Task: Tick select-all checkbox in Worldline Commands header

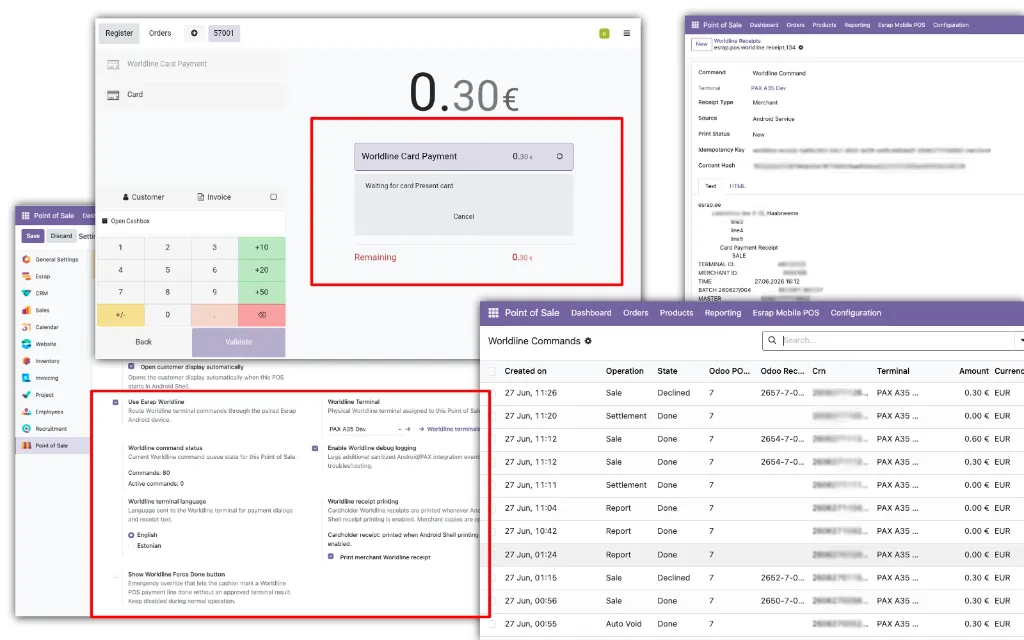Action: click(x=492, y=371)
